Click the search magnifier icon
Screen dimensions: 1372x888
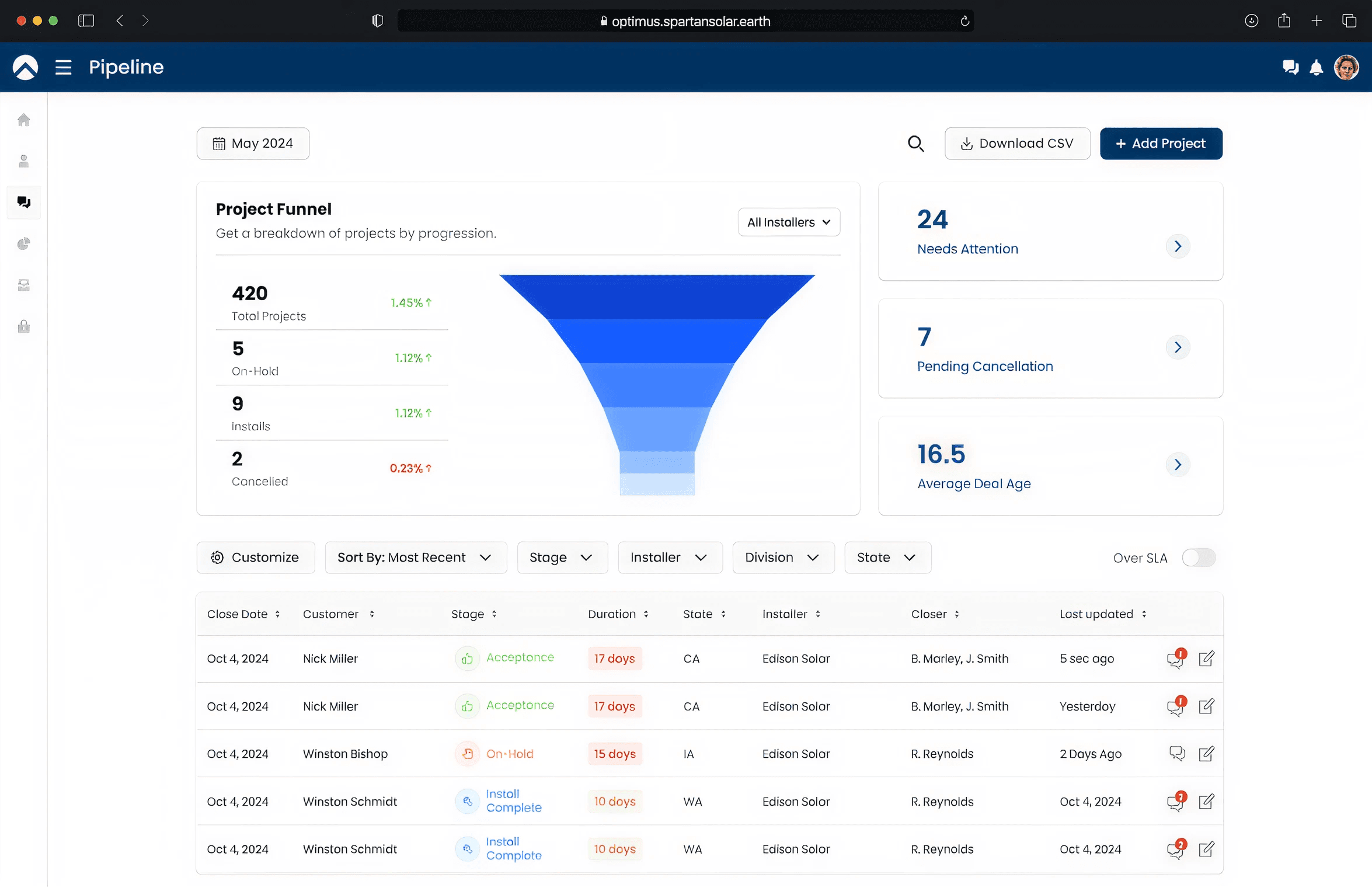915,144
